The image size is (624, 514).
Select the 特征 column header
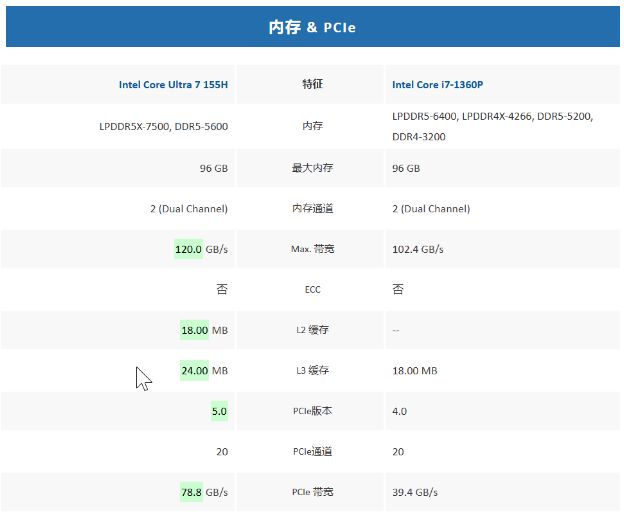tap(312, 84)
